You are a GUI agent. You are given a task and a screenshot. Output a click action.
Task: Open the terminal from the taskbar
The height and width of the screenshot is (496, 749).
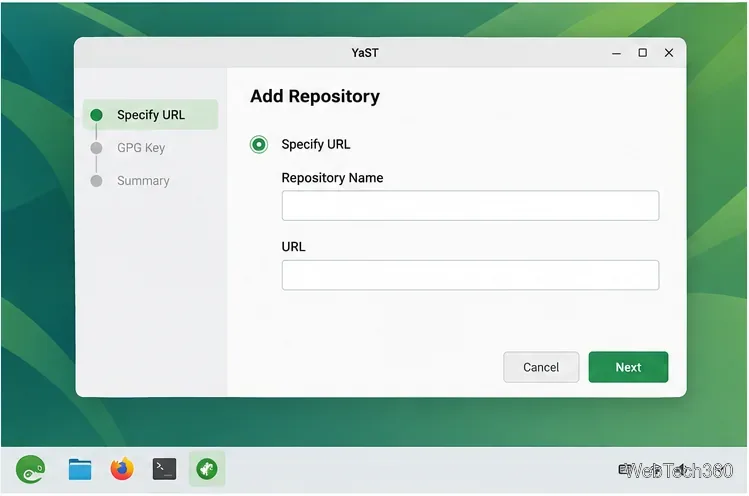(x=164, y=469)
